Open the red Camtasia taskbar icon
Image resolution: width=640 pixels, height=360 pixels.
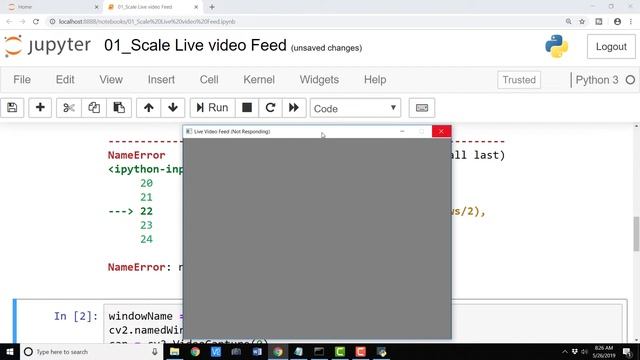click(x=360, y=352)
